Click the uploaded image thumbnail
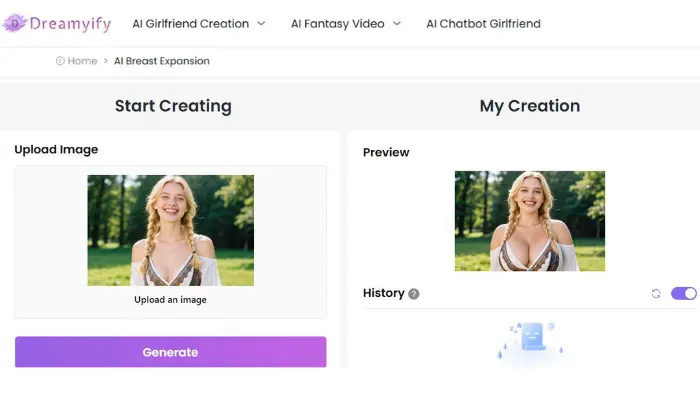The height and width of the screenshot is (400, 700). point(171,230)
